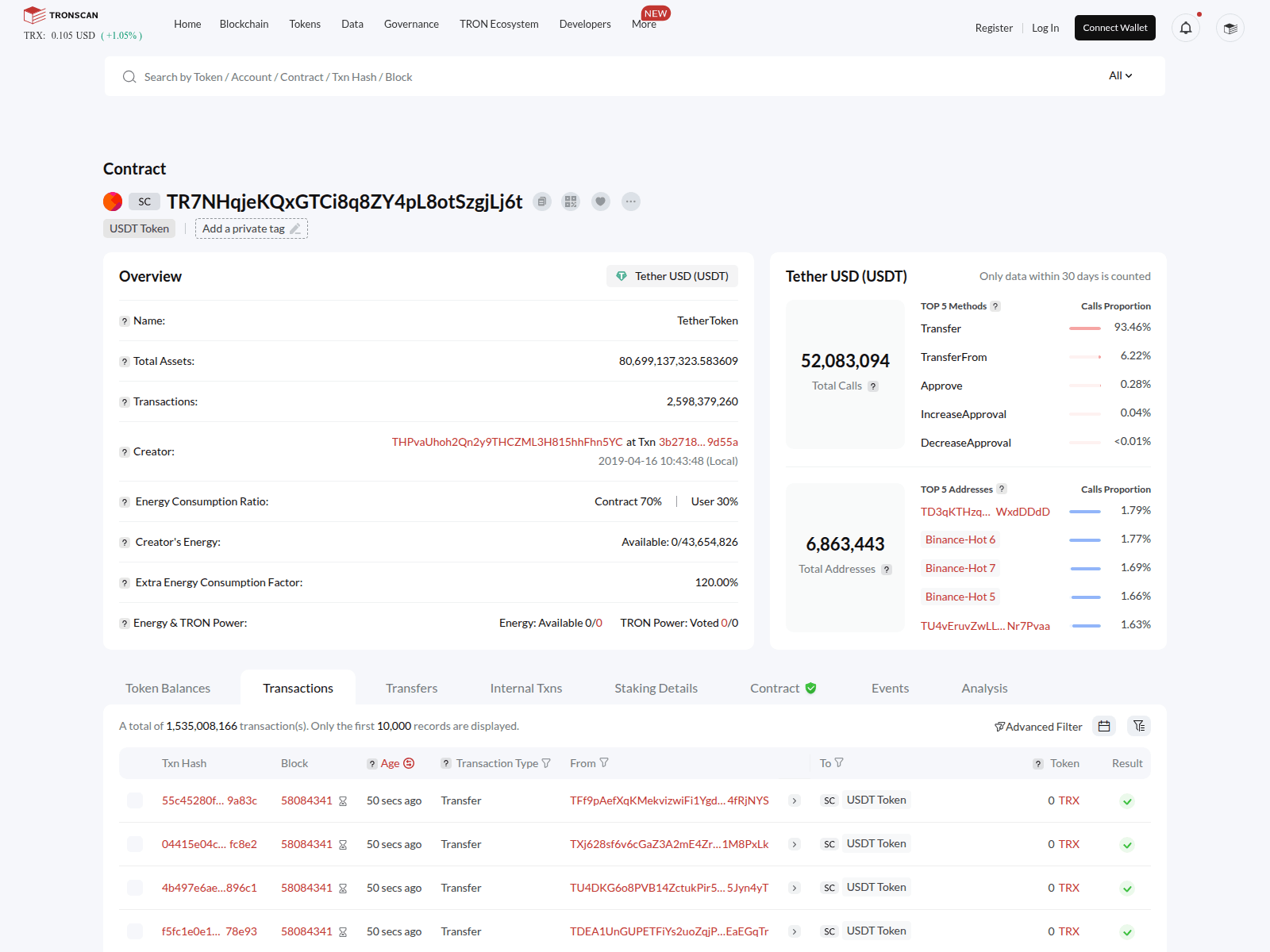Image resolution: width=1270 pixels, height=952 pixels.
Task: Open creation txn 3b2718...9d55a link
Action: pos(698,442)
